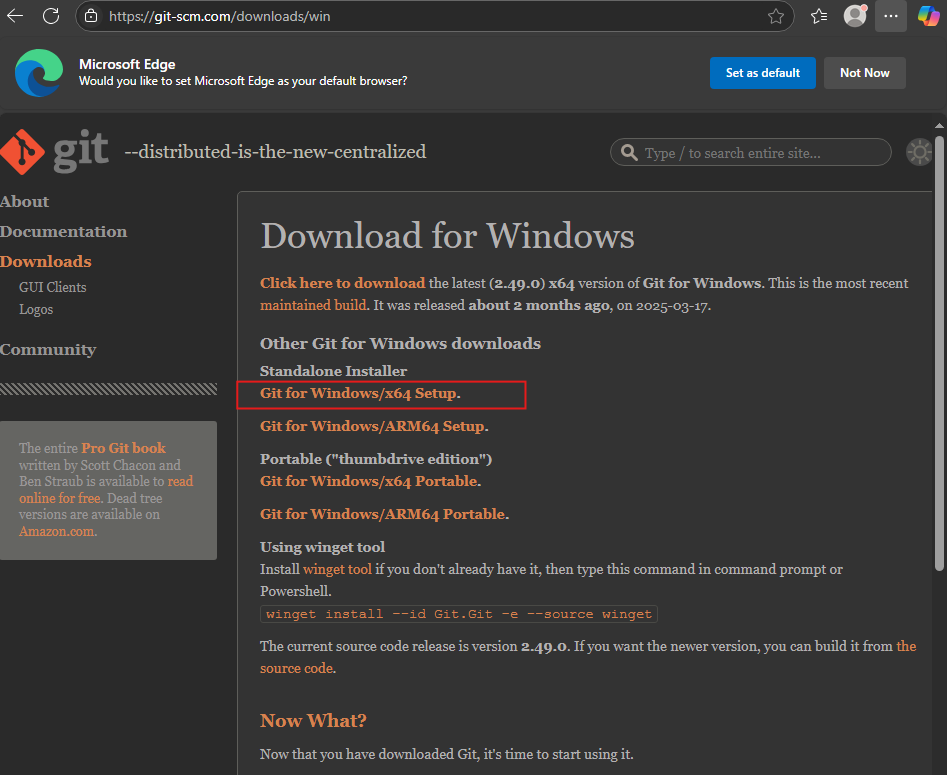Download Git for Windows/ARM64 Setup
Image resolution: width=947 pixels, height=775 pixels.
click(374, 426)
